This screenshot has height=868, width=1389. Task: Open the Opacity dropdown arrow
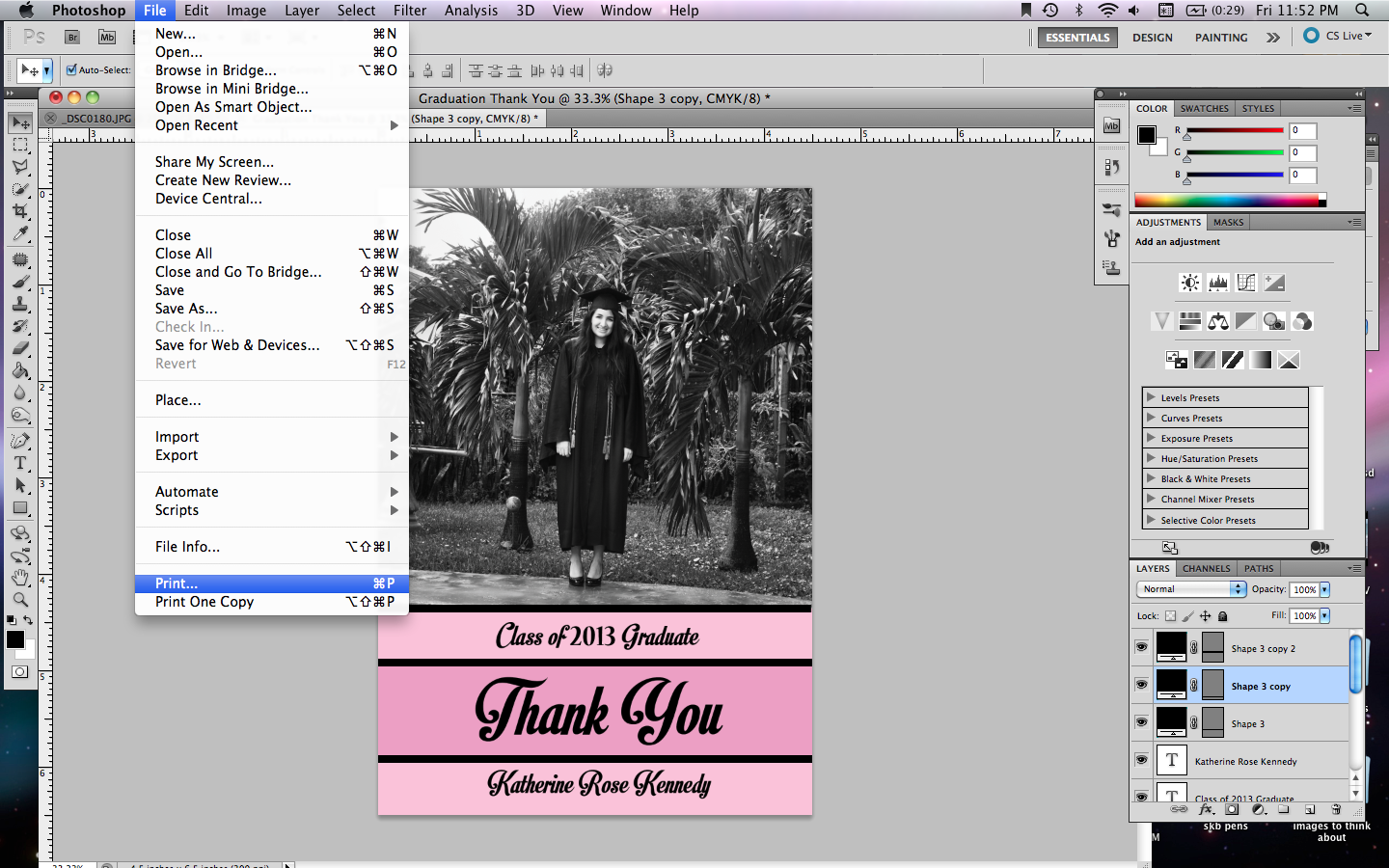[1324, 589]
